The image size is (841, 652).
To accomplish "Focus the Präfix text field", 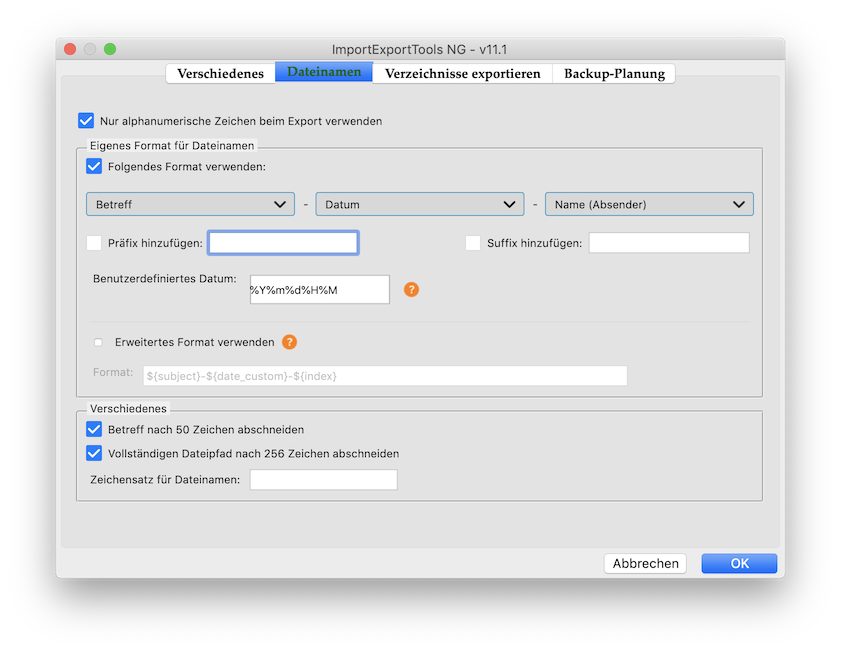I will 283,243.
